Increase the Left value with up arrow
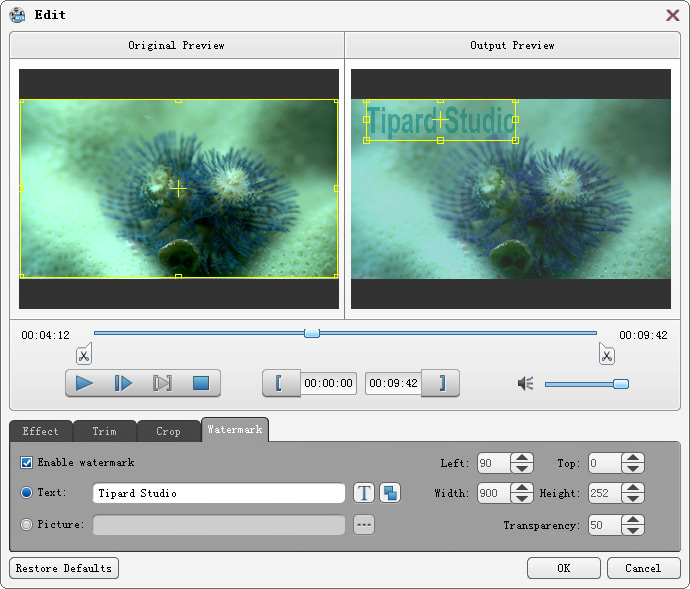The height and width of the screenshot is (589, 690). [x=522, y=458]
